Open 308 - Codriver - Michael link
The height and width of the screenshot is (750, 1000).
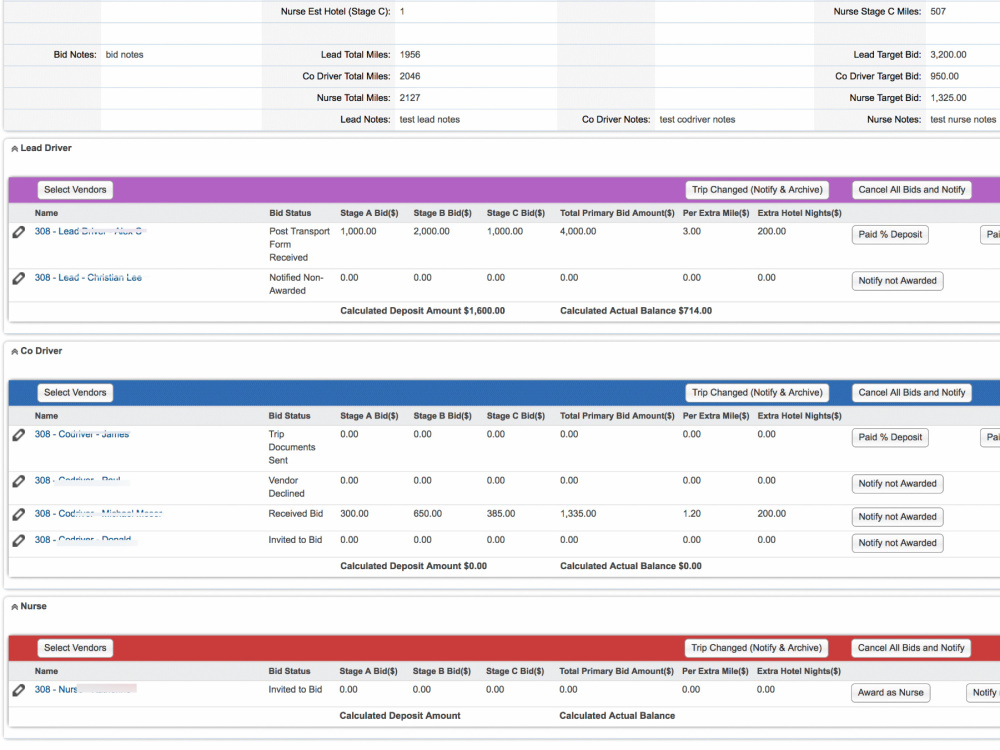pyautogui.click(x=98, y=514)
